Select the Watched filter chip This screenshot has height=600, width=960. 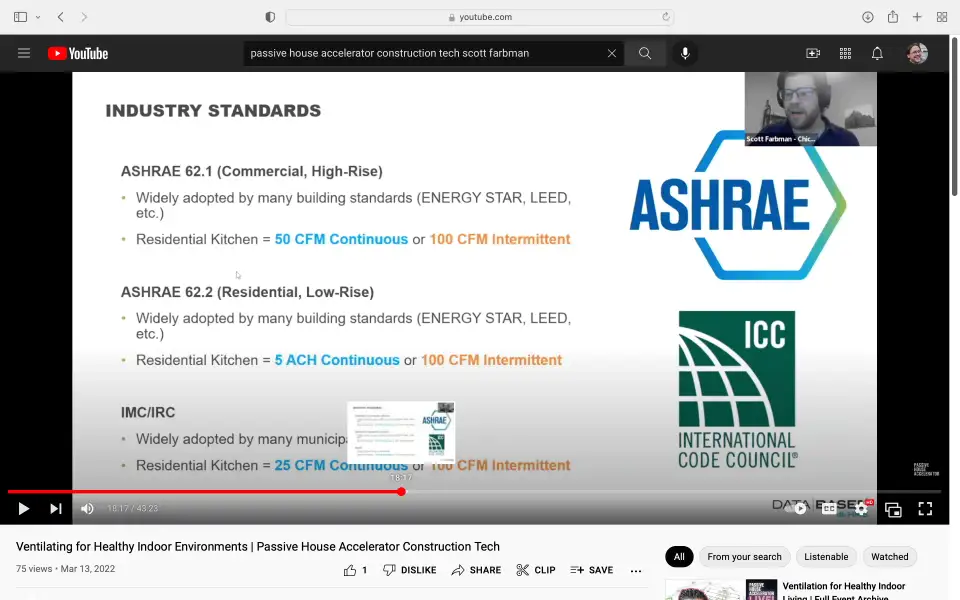[889, 557]
